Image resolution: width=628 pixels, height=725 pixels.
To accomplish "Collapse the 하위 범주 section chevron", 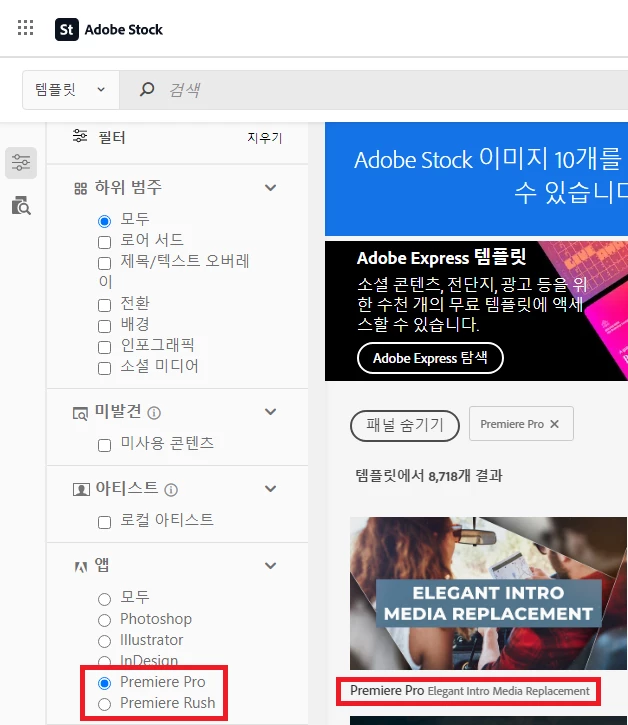I will [271, 188].
